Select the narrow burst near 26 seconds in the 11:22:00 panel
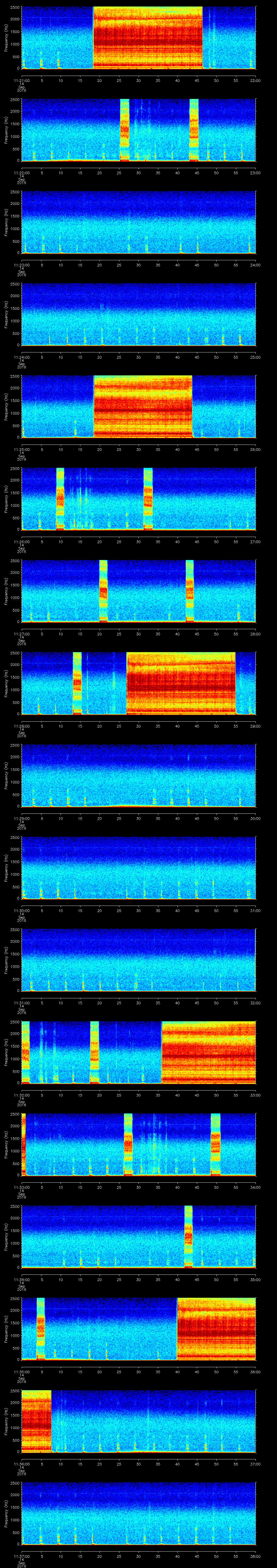Image resolution: width=277 pixels, height=1568 pixels. [x=125, y=130]
